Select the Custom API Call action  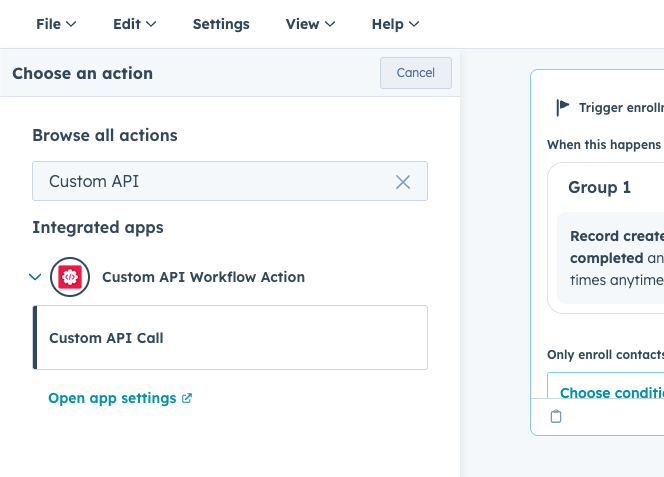230,338
